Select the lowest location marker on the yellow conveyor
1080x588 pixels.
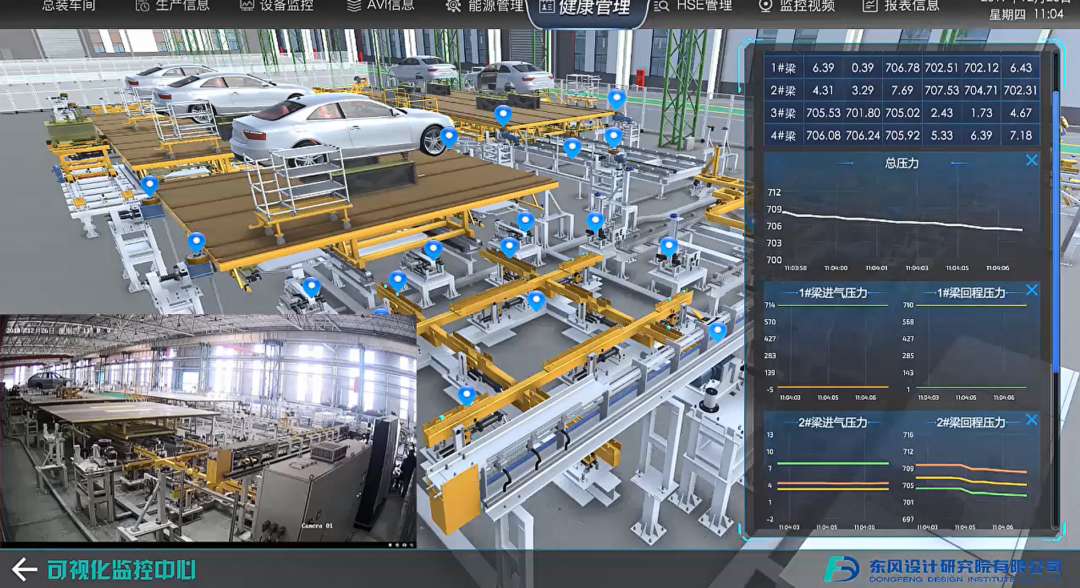(466, 396)
